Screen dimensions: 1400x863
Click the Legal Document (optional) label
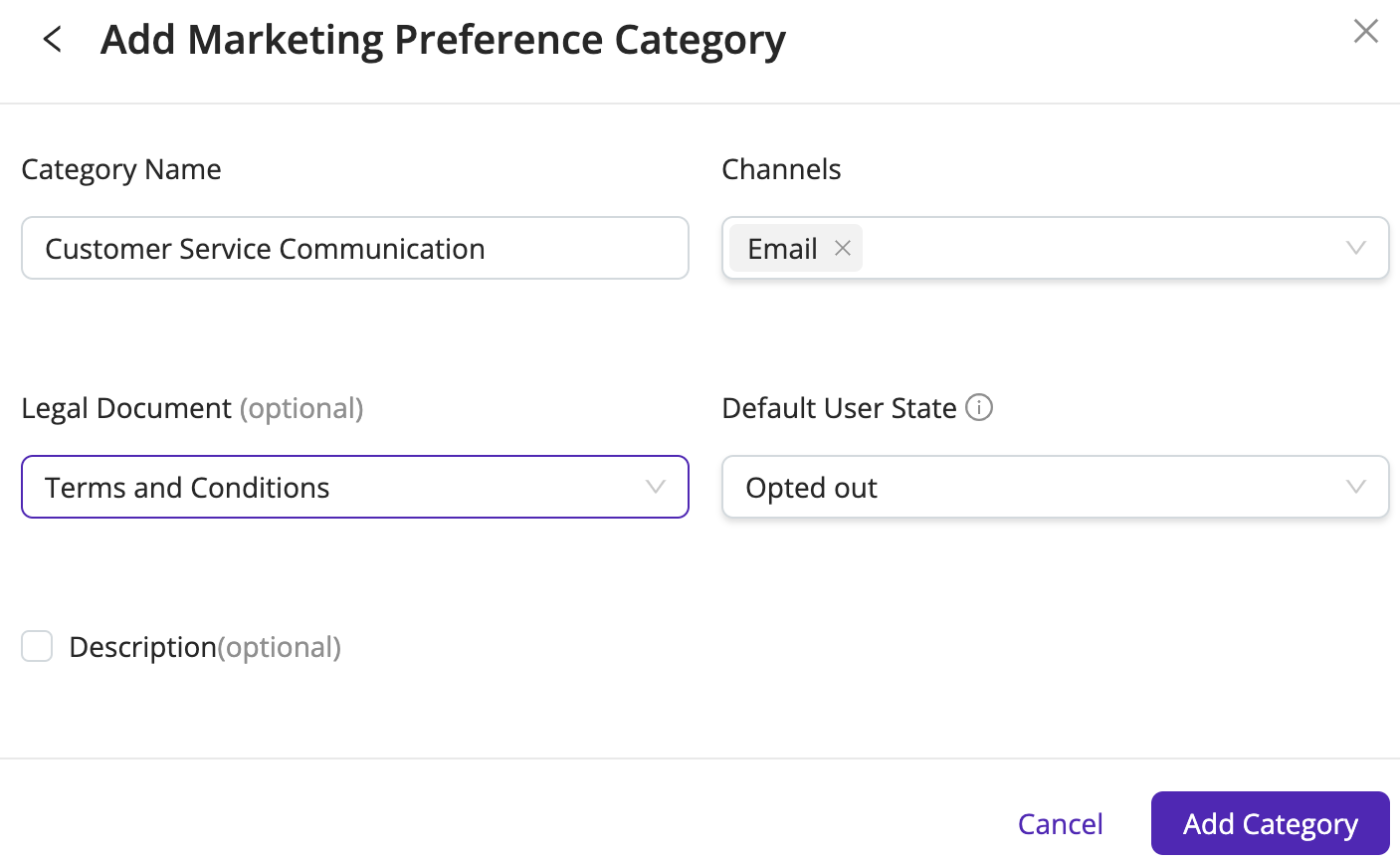click(192, 408)
